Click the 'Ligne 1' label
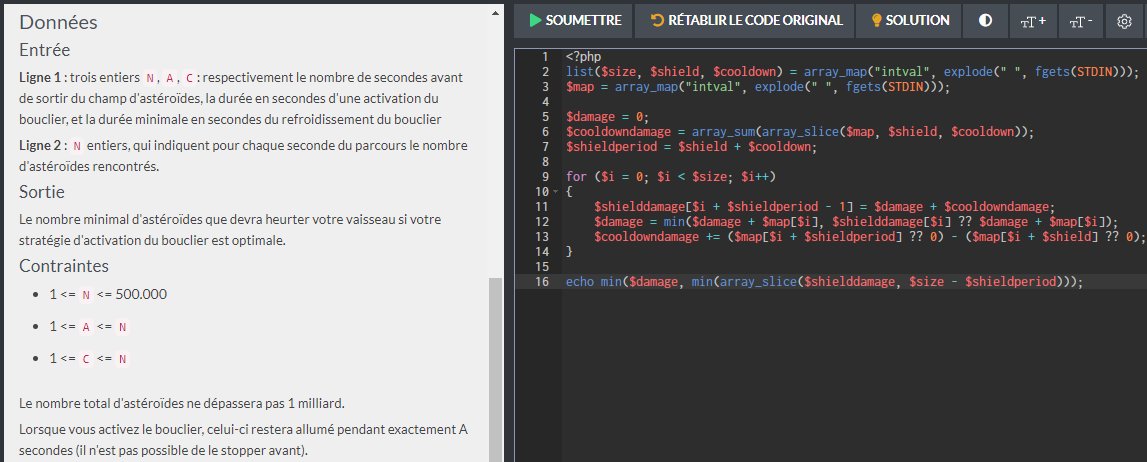Viewport: 1147px width, 462px height. pos(41,77)
